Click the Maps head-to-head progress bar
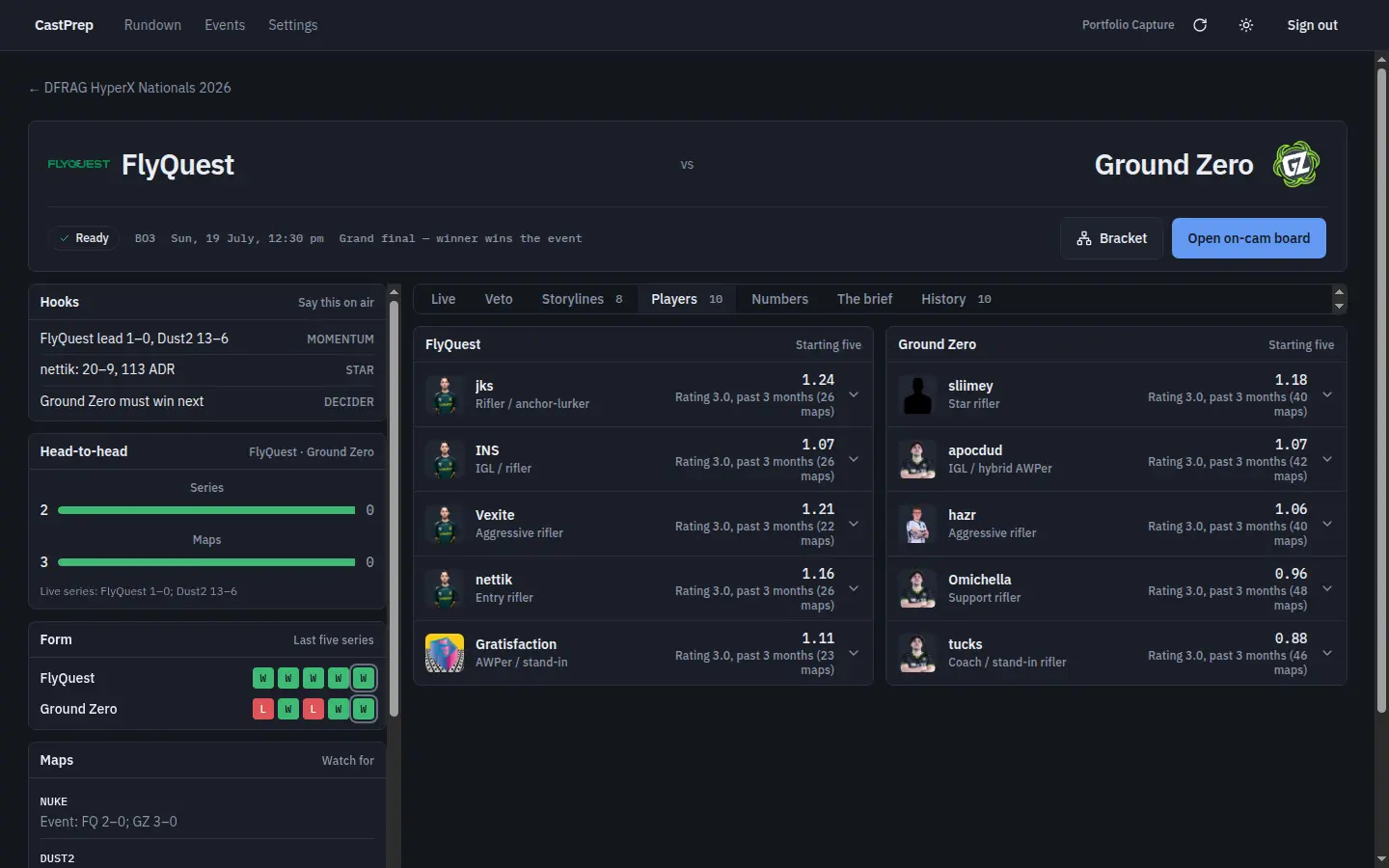Viewport: 1389px width, 868px height. [x=206, y=562]
